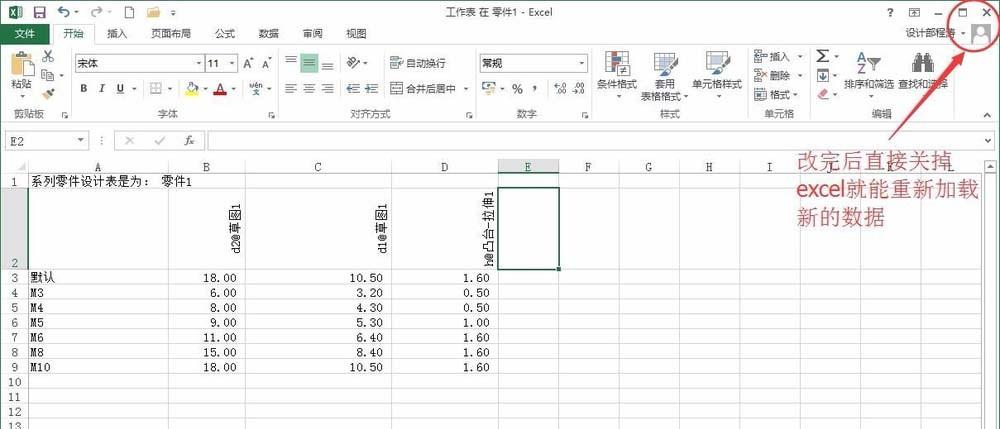
Task: Switch to the 公式 tab
Action: pyautogui.click(x=224, y=34)
